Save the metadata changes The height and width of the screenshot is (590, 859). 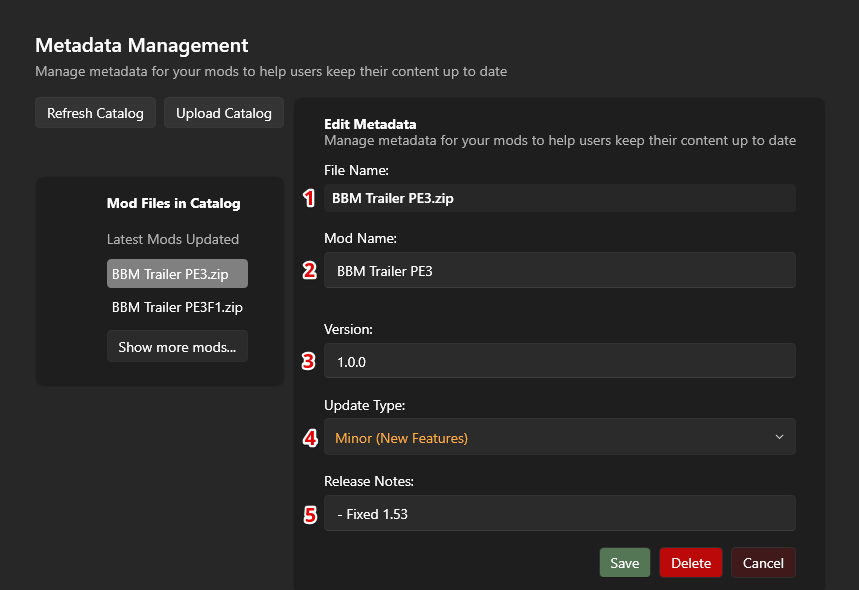[x=624, y=563]
